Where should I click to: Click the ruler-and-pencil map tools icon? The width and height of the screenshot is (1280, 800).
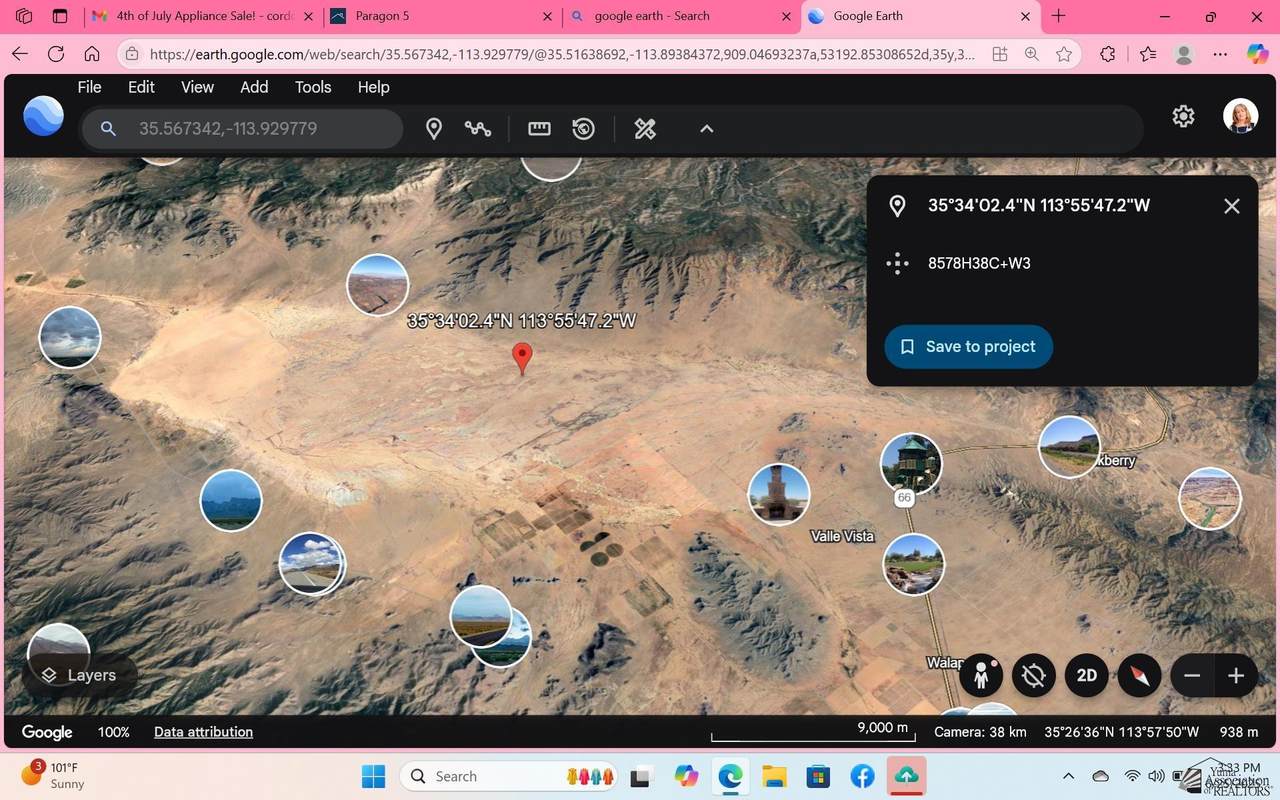(x=645, y=129)
